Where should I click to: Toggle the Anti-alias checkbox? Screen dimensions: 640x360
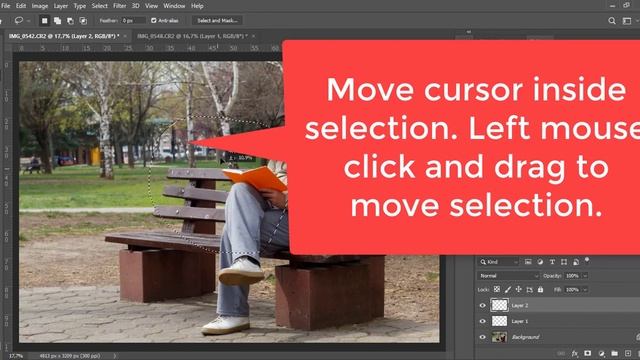coord(153,20)
